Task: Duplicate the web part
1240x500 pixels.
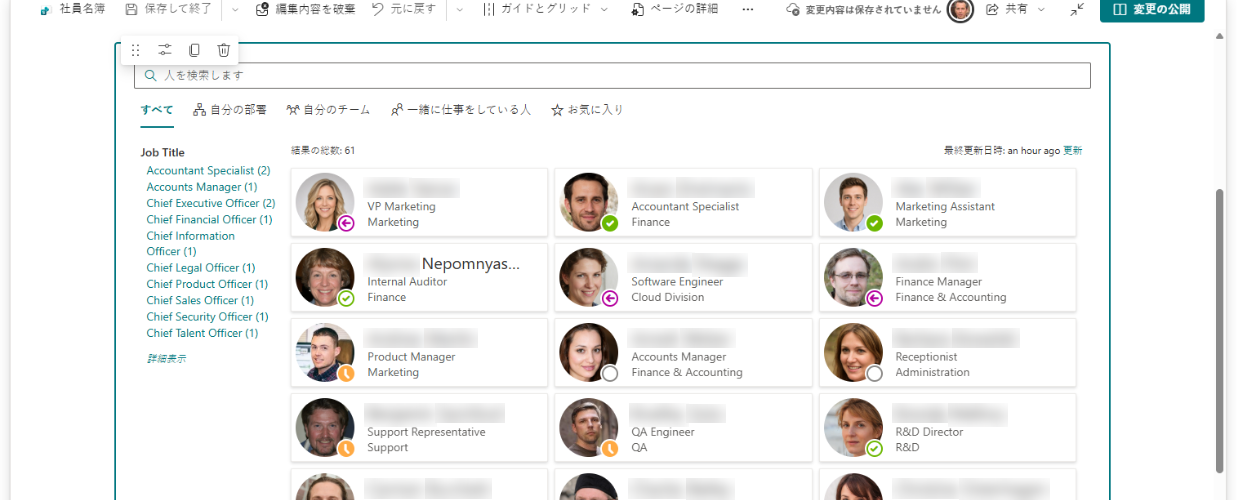Action: pyautogui.click(x=194, y=50)
